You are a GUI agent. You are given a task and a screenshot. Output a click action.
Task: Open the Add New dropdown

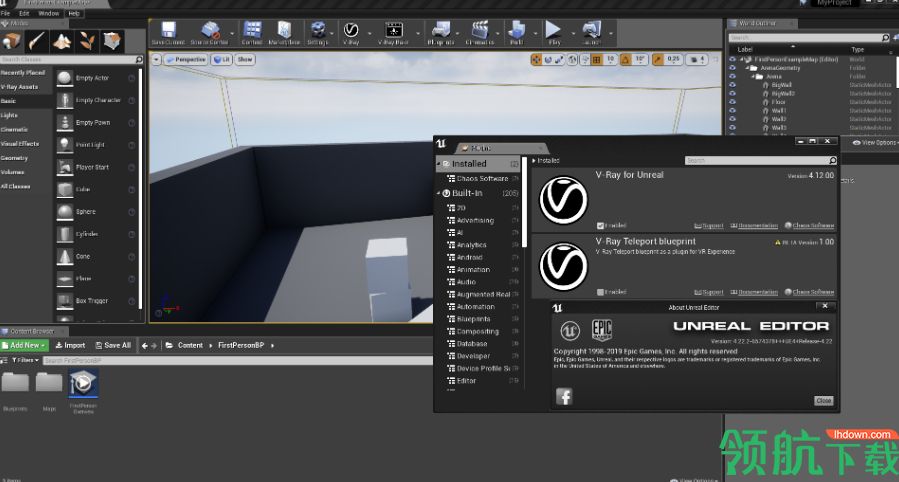point(25,345)
